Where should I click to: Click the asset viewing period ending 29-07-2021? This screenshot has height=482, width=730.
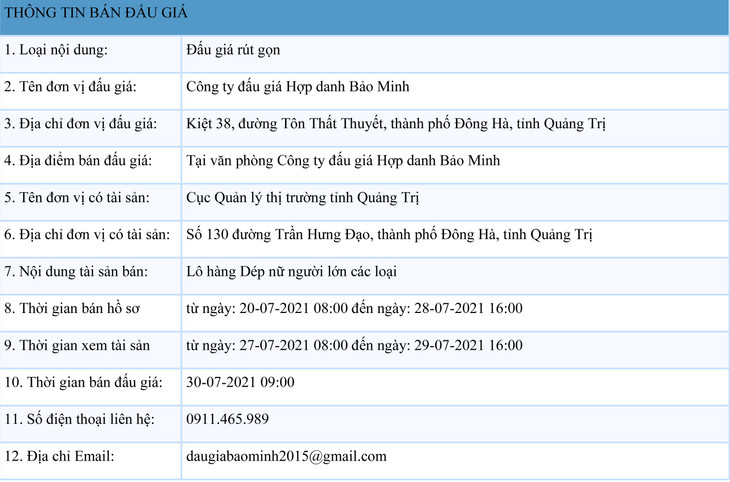[x=354, y=345]
